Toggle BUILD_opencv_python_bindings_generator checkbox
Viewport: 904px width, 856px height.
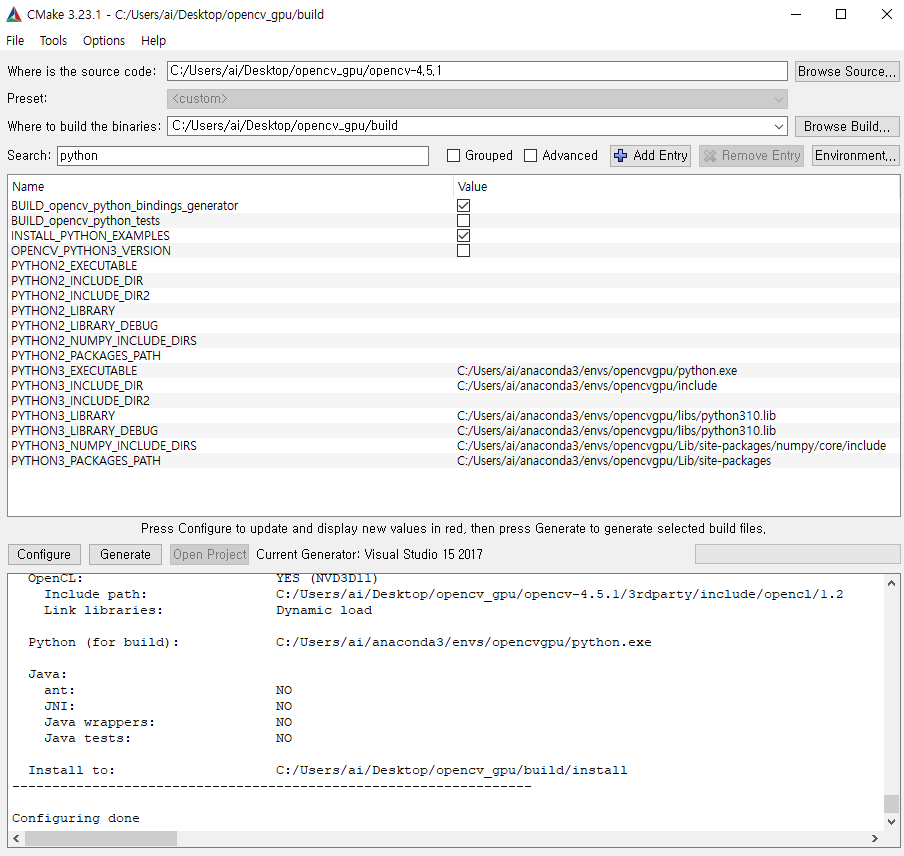point(463,206)
